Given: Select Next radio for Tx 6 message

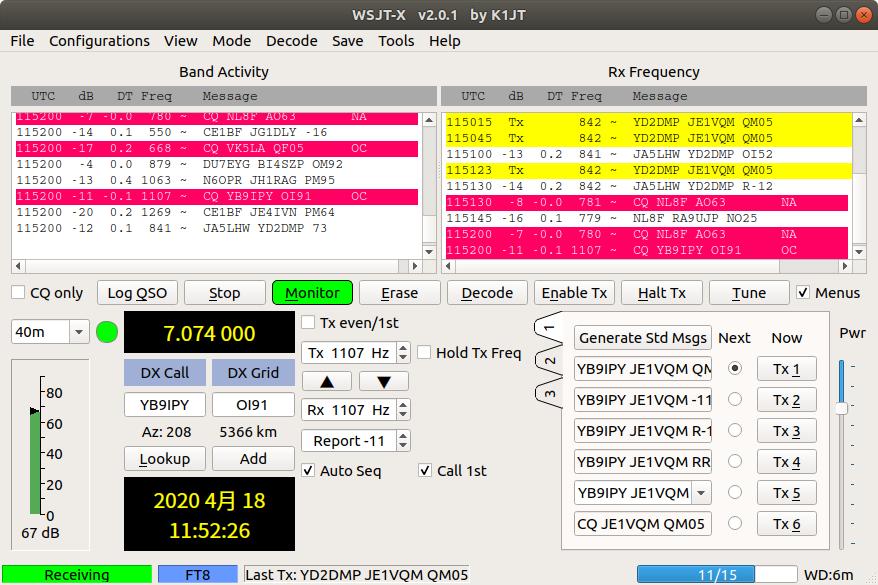Looking at the screenshot, I should coord(735,523).
